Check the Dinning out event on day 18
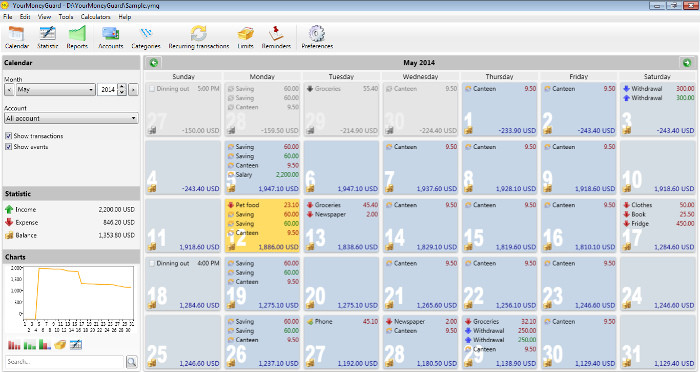This screenshot has height=372, width=700. 152,263
